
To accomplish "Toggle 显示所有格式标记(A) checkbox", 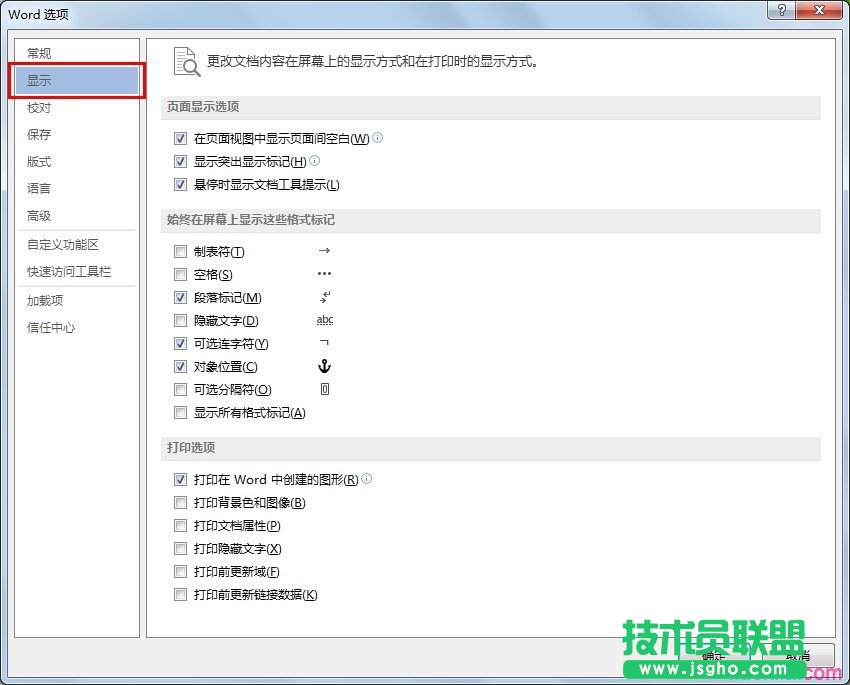I will pos(180,413).
